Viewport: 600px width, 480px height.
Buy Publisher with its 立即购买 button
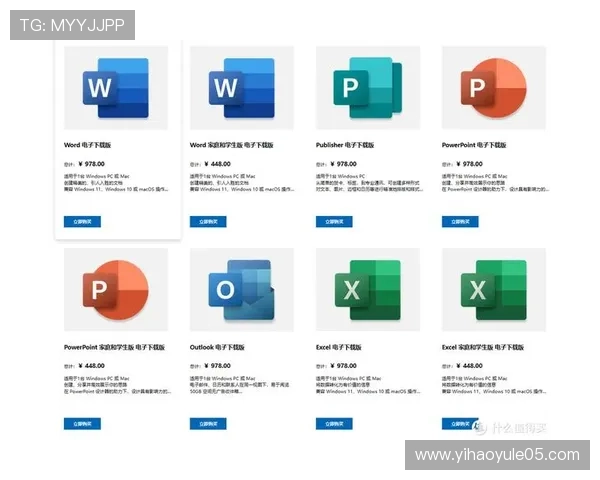[334, 221]
